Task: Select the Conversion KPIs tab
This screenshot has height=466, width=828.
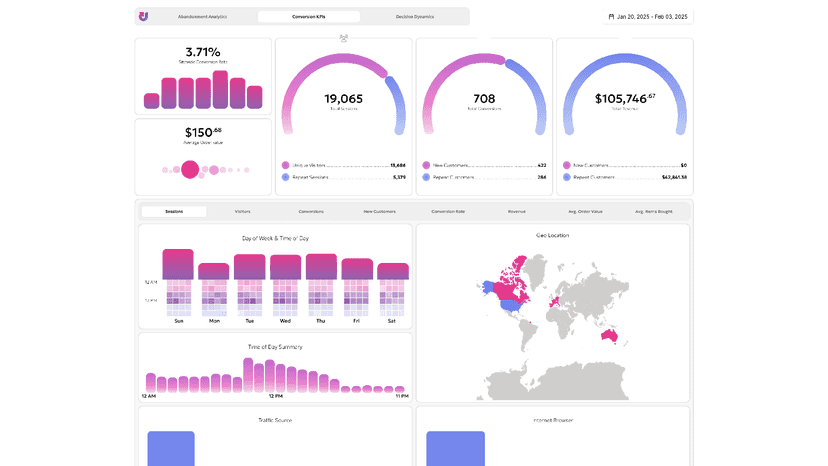Action: pyautogui.click(x=309, y=17)
